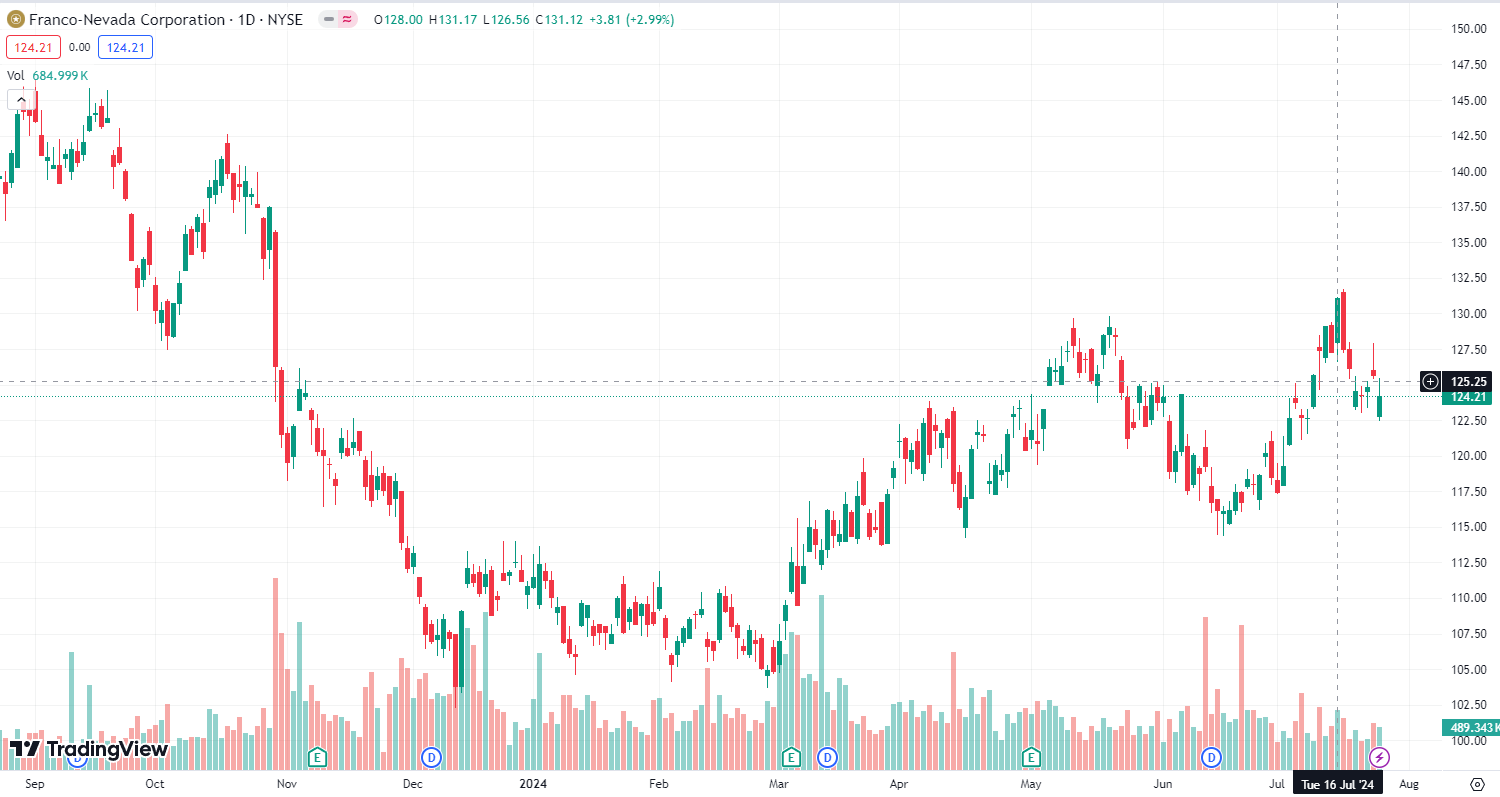Screen dimensions: 1500x797
Task: Open the earnings marker near November
Action: click(x=318, y=757)
